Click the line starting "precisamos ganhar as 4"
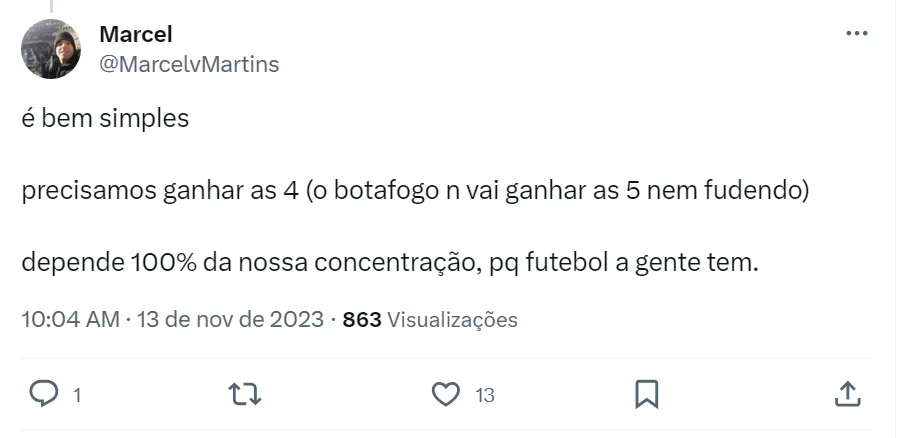The height and width of the screenshot is (438, 916). [414, 192]
